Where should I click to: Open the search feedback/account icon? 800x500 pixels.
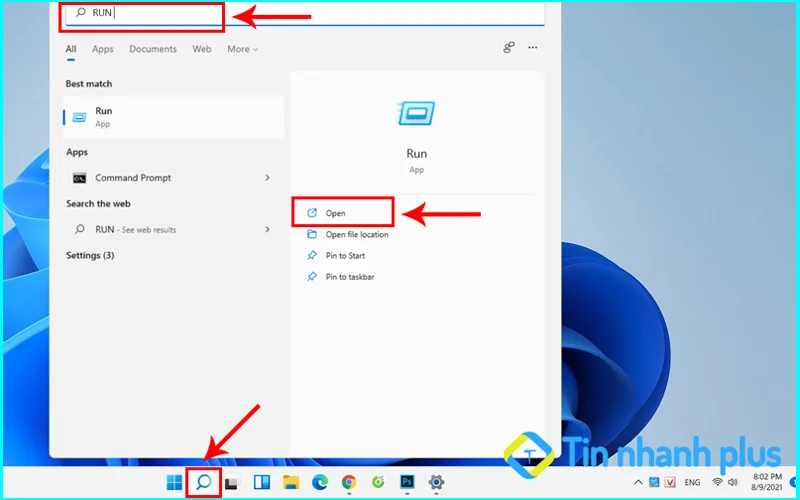tap(509, 47)
